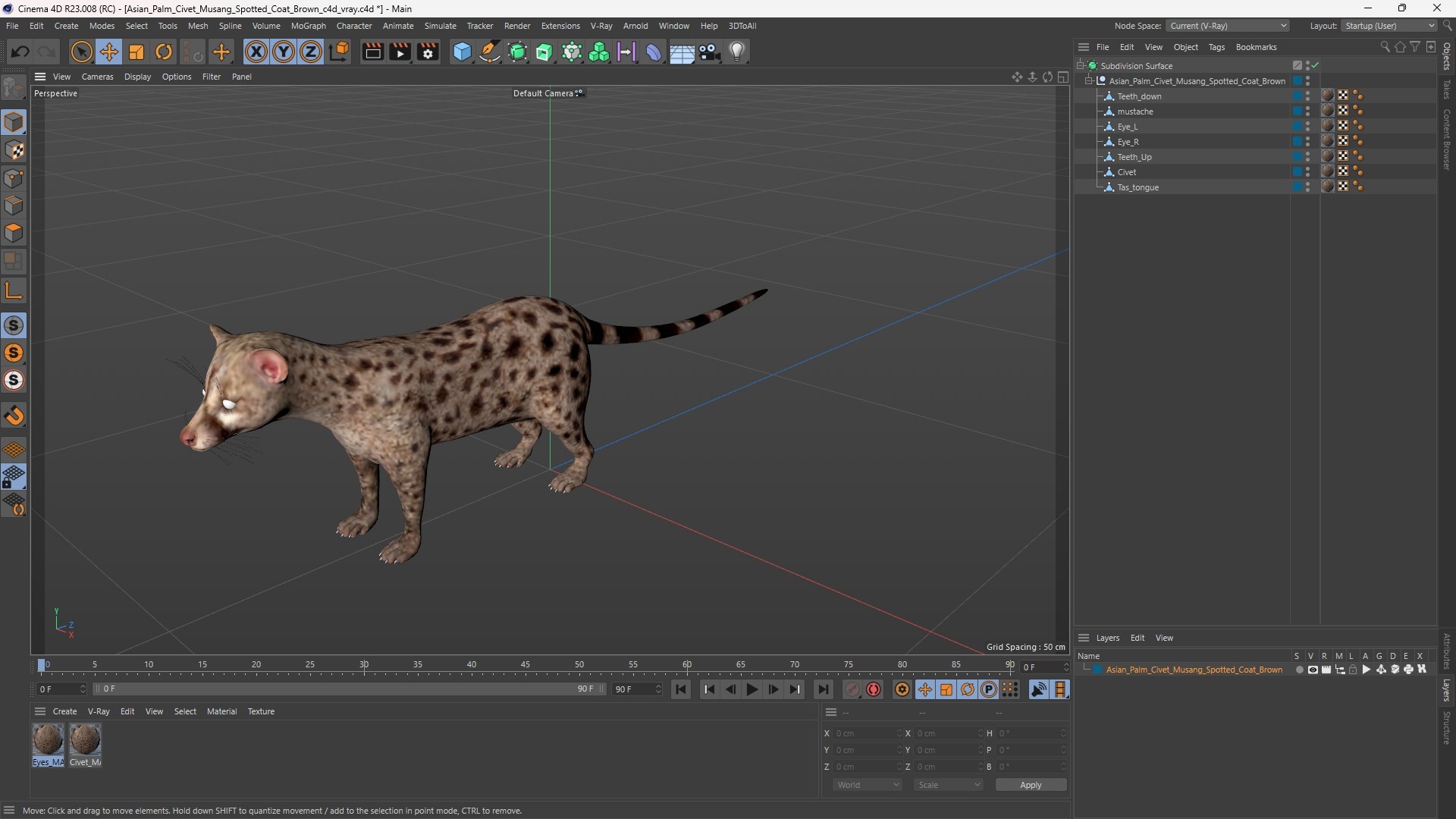Open the MoGraph menu
The height and width of the screenshot is (819, 1456).
pos(308,26)
